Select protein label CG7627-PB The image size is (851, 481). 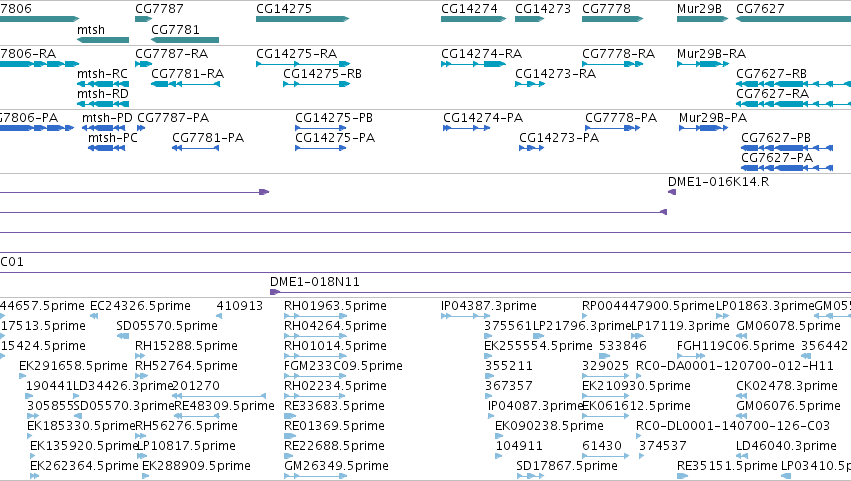776,138
